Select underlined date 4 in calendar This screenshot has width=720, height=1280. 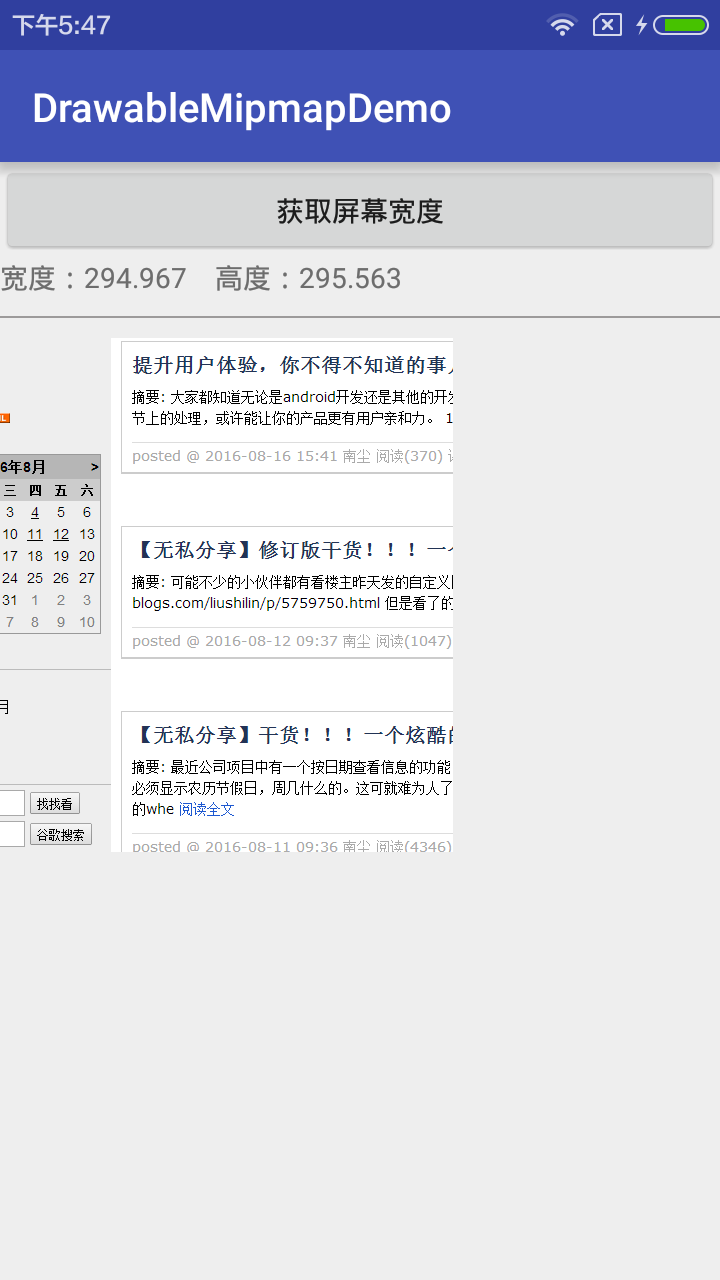(x=35, y=512)
